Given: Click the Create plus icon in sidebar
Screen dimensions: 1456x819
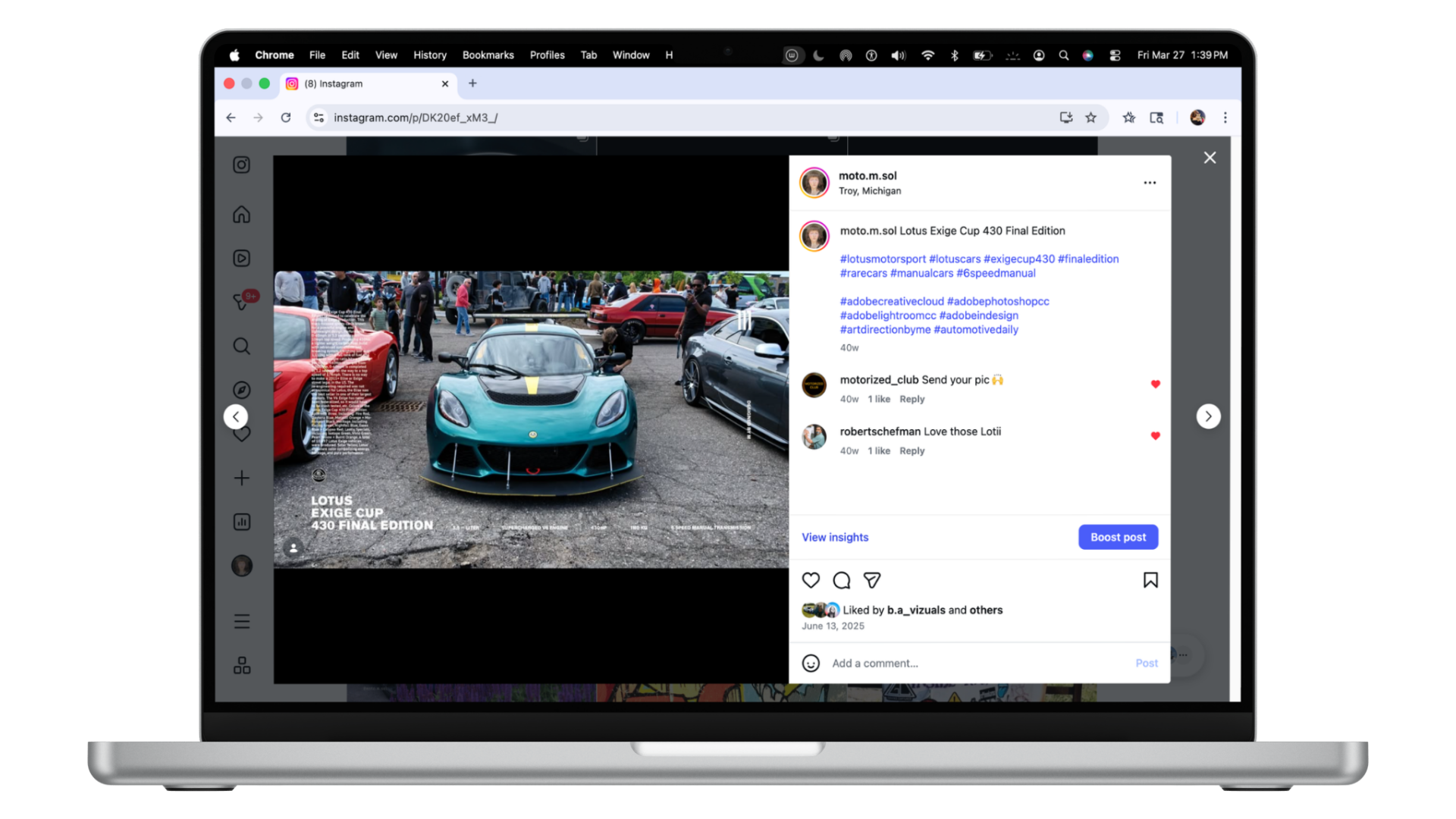Looking at the screenshot, I should [x=241, y=478].
